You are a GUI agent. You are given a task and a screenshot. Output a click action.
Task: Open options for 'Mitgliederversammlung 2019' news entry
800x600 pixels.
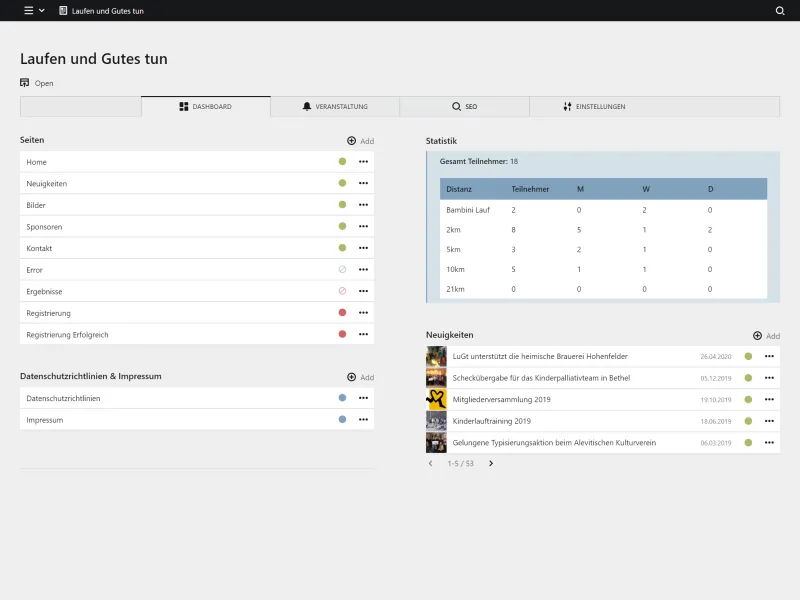click(x=768, y=399)
